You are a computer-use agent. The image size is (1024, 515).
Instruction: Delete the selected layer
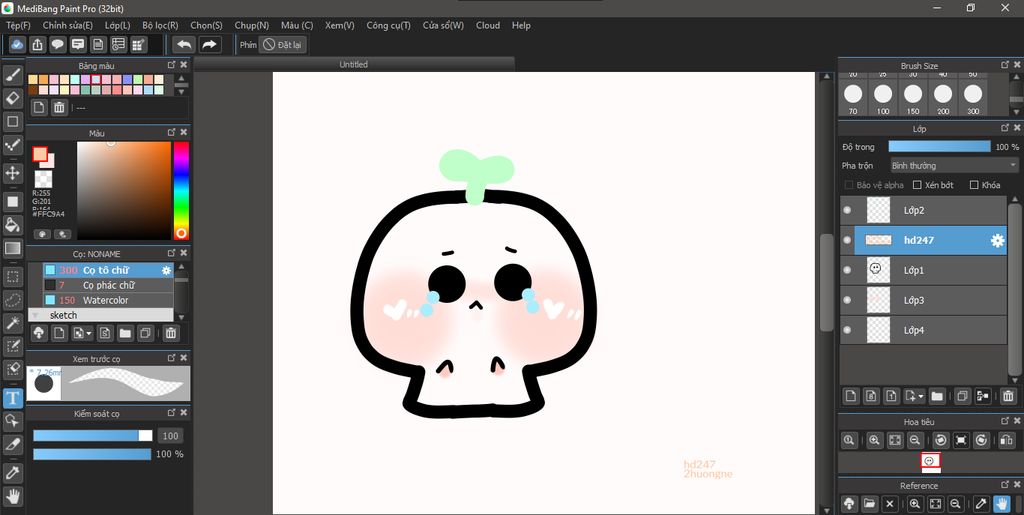pos(1008,396)
